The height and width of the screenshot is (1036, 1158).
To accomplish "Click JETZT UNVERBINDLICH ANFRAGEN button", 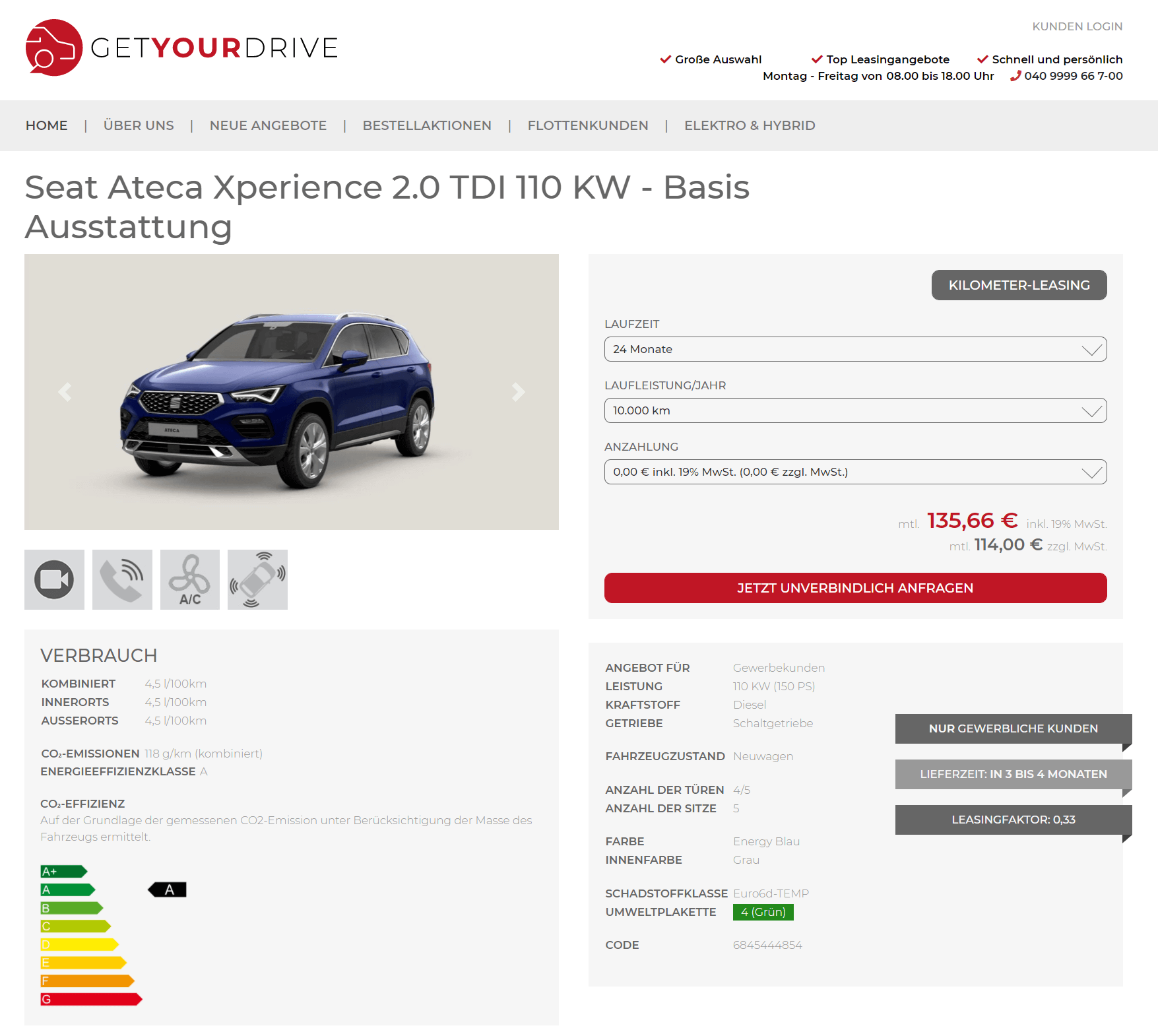I will (x=855, y=588).
